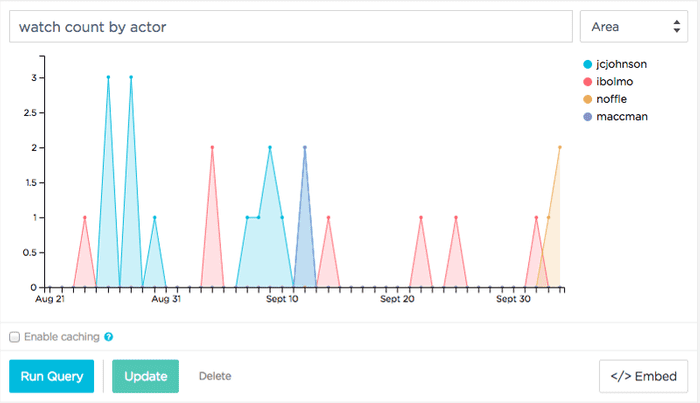
Task: Click the Sept 20 axis label
Action: [x=397, y=299]
